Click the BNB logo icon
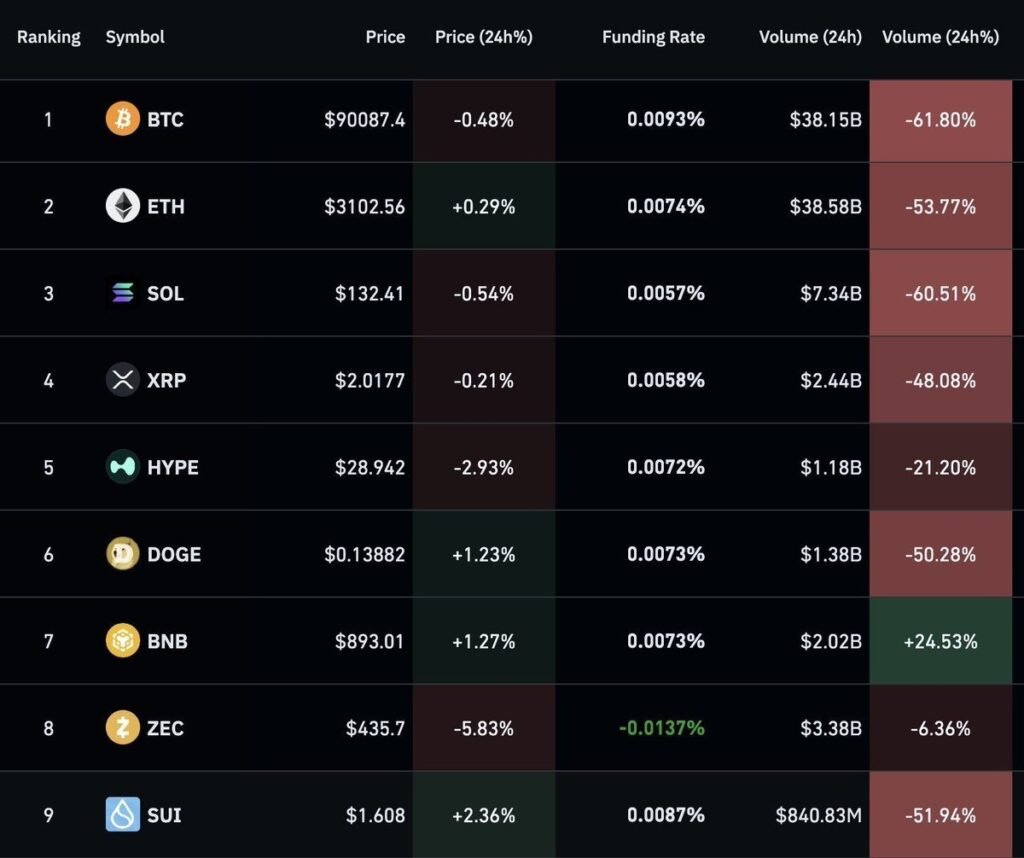 pyautogui.click(x=123, y=641)
